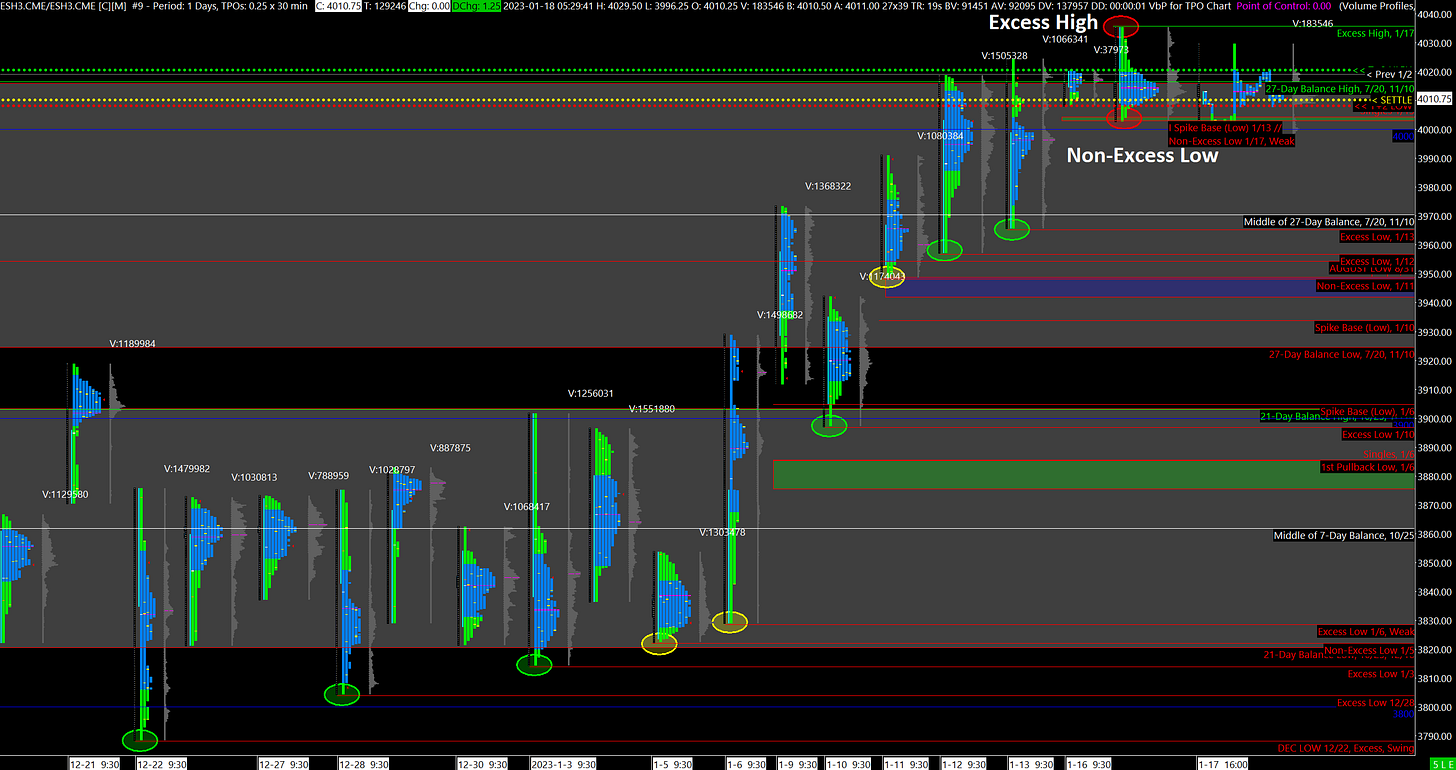Viewport: 1456px width, 770px height.
Task: Click the '1-12 9:30' date marker
Action: [x=966, y=763]
